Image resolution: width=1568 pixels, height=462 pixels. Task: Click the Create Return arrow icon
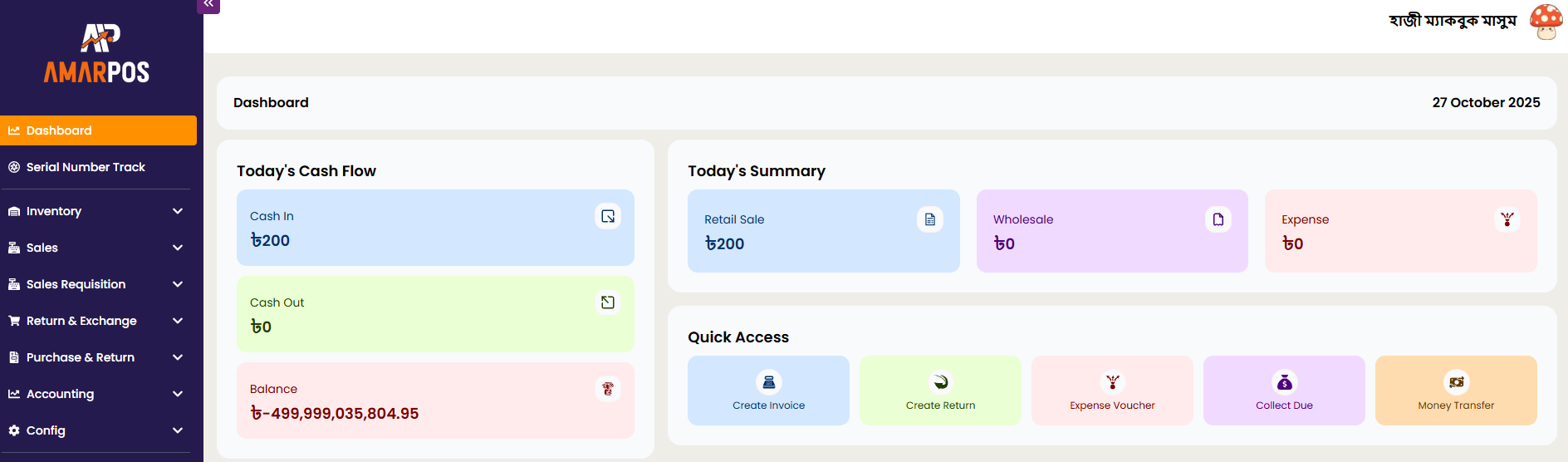(941, 382)
